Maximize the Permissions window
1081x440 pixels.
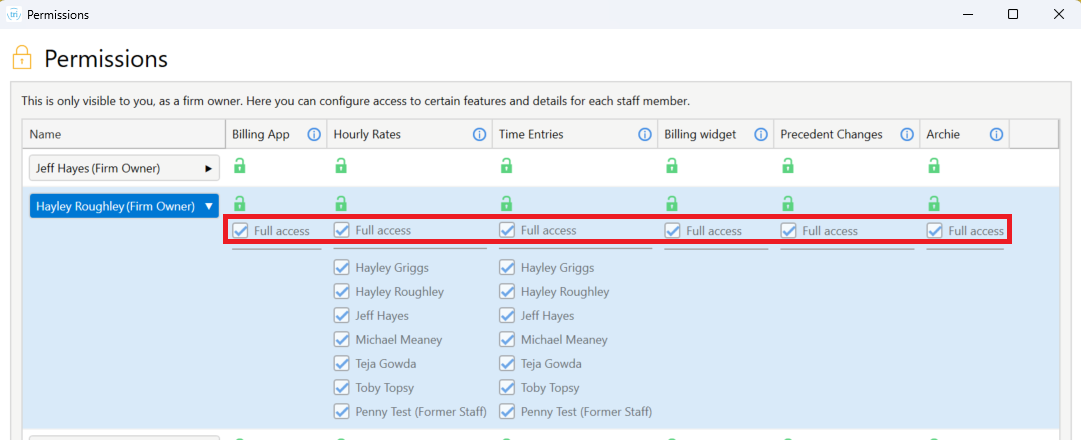(1013, 14)
